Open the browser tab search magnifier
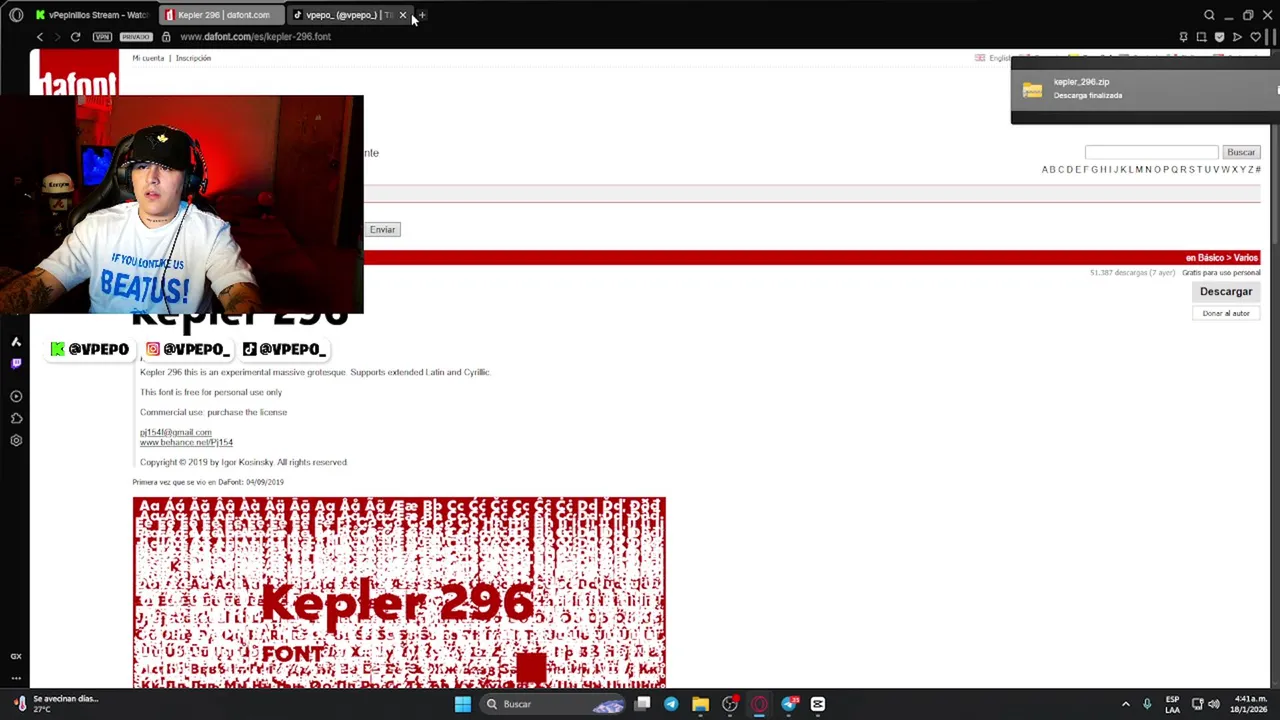 [x=1209, y=15]
